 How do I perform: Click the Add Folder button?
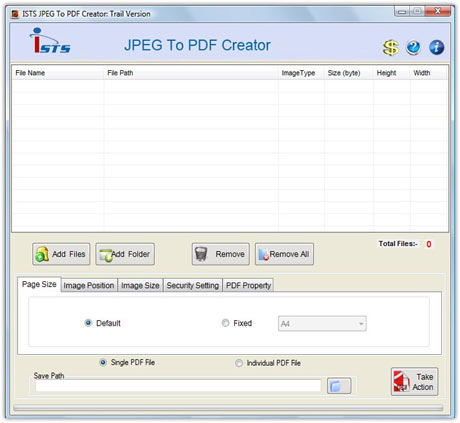coord(125,254)
